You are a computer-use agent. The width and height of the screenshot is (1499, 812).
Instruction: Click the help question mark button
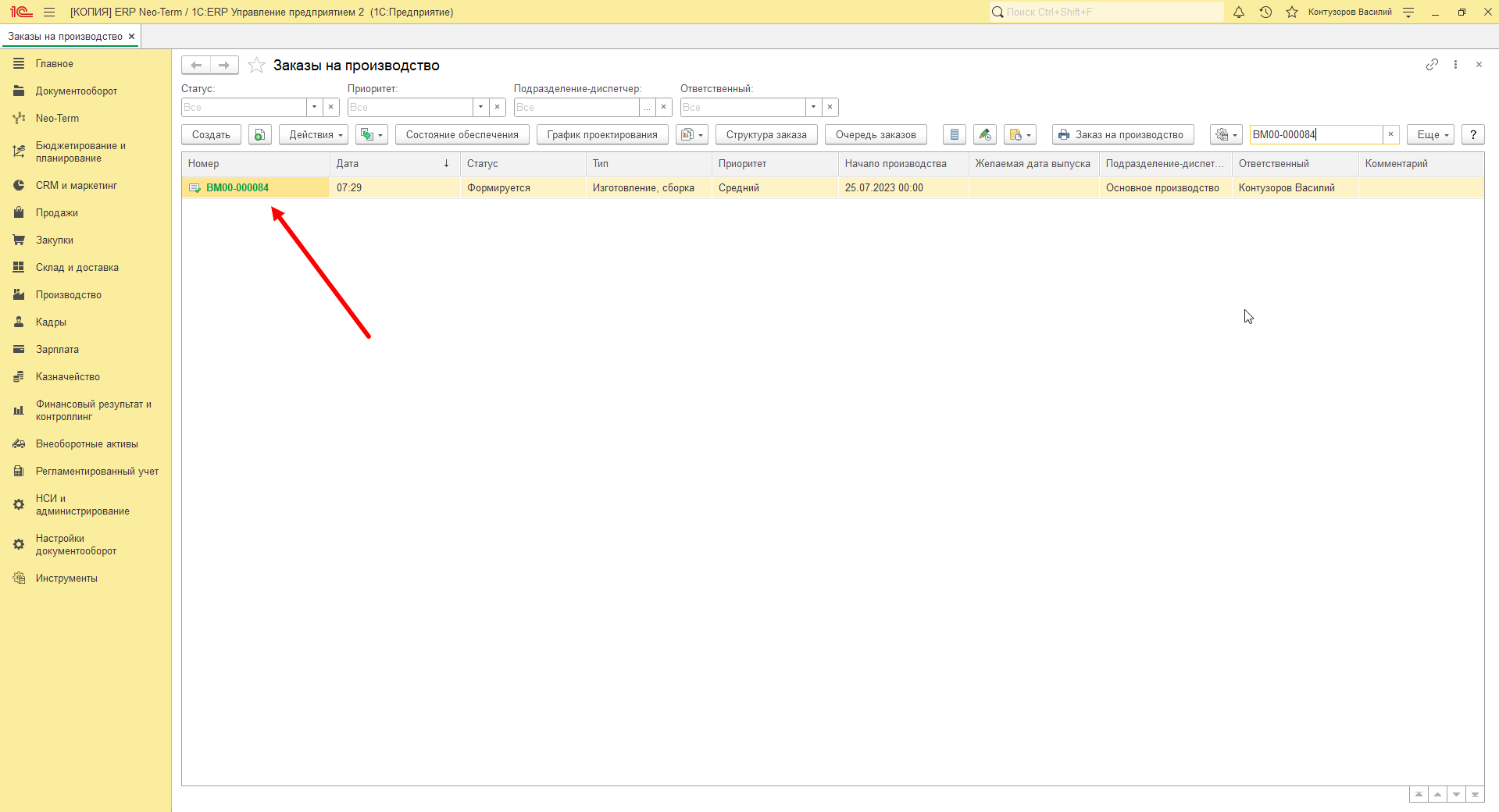(x=1472, y=134)
